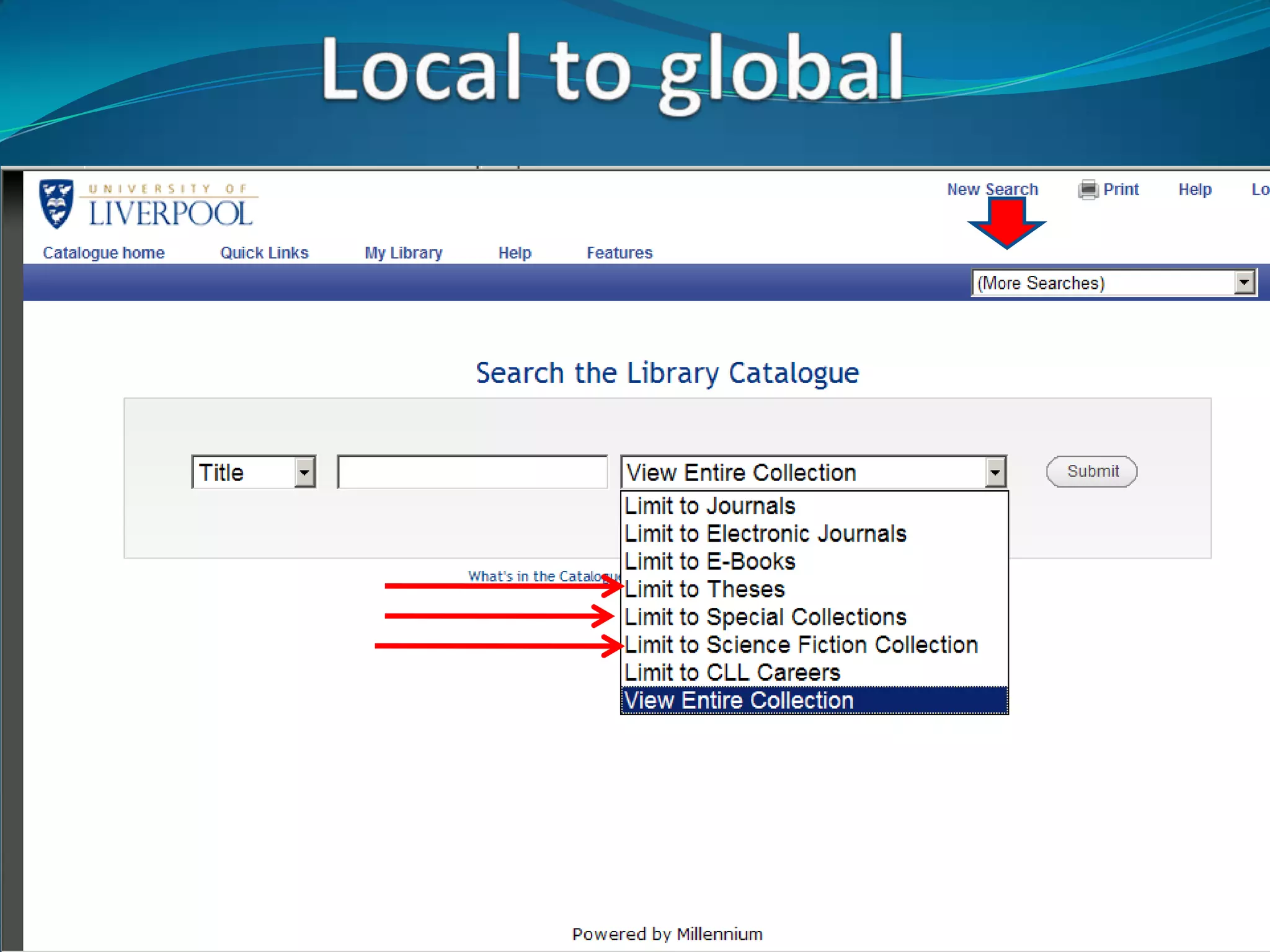Click the Powered by Millennium text

pyautogui.click(x=667, y=934)
